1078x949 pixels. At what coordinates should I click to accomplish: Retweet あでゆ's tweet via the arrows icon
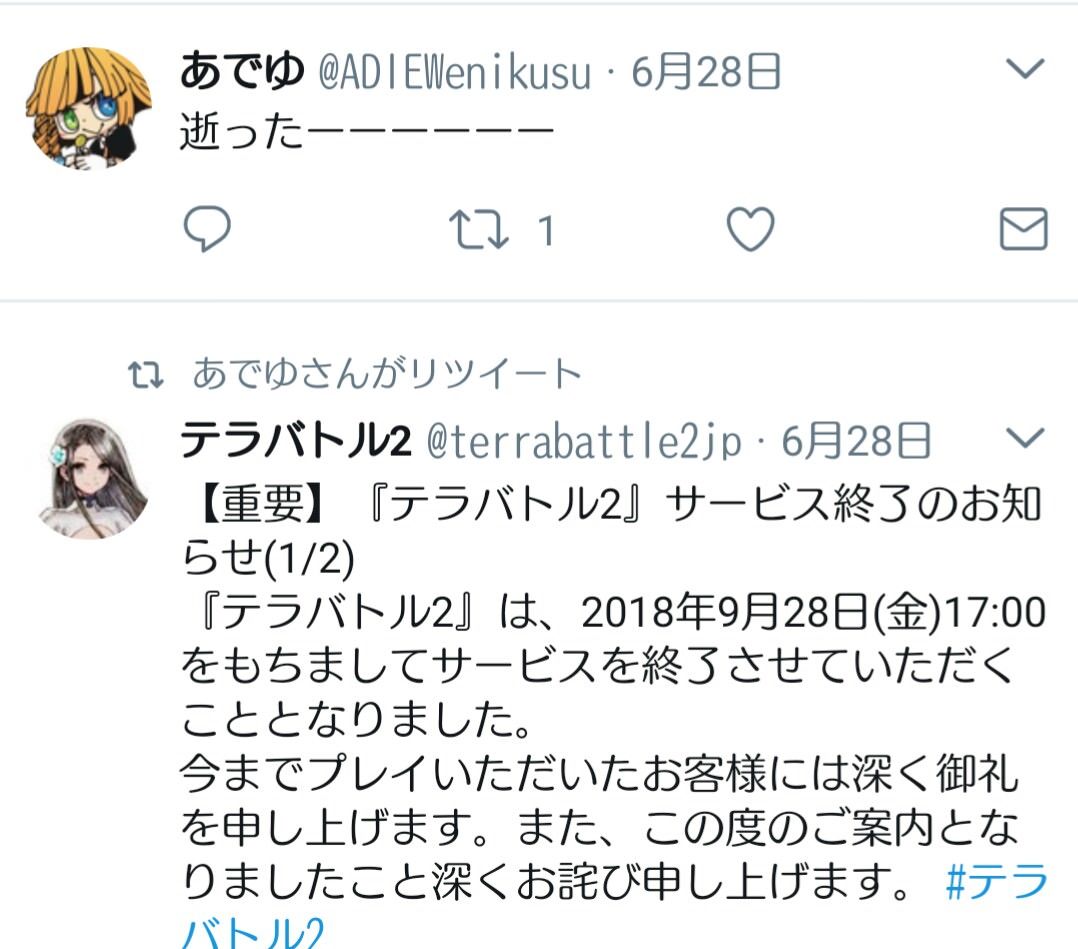tap(478, 230)
